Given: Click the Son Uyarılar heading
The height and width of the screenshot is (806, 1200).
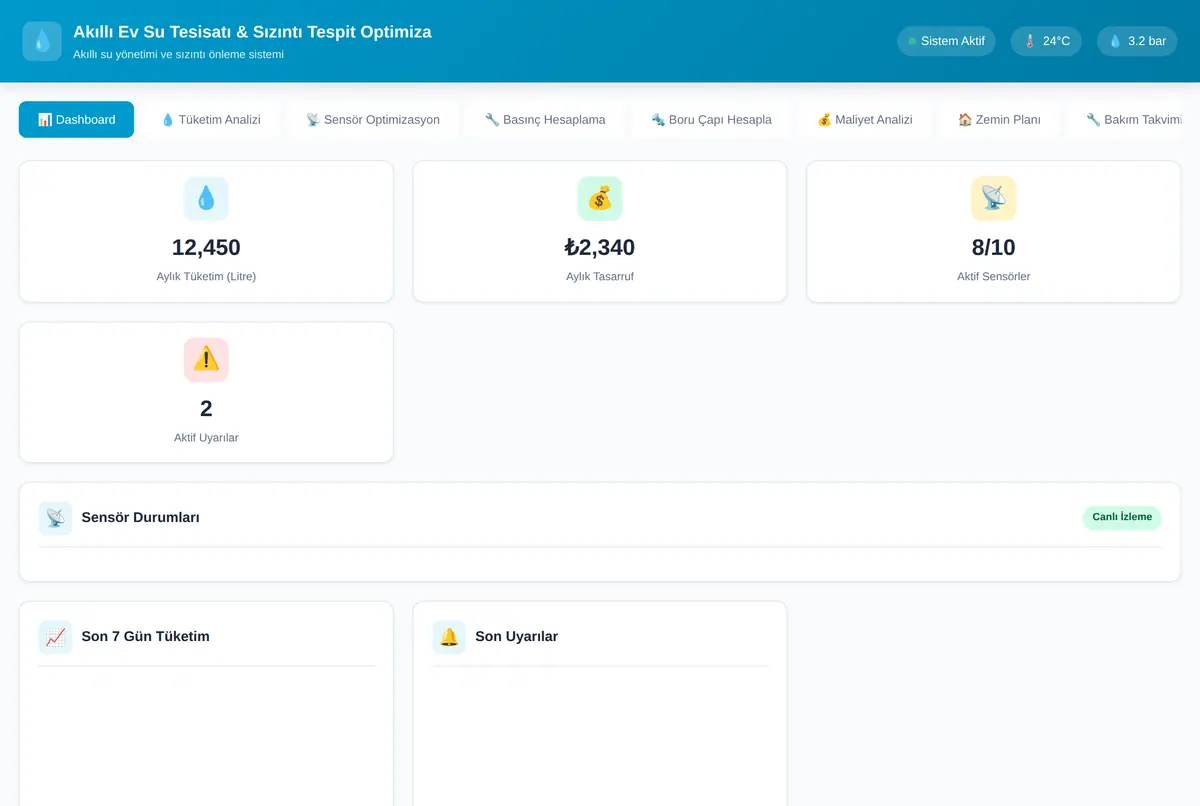Looking at the screenshot, I should coord(517,637).
